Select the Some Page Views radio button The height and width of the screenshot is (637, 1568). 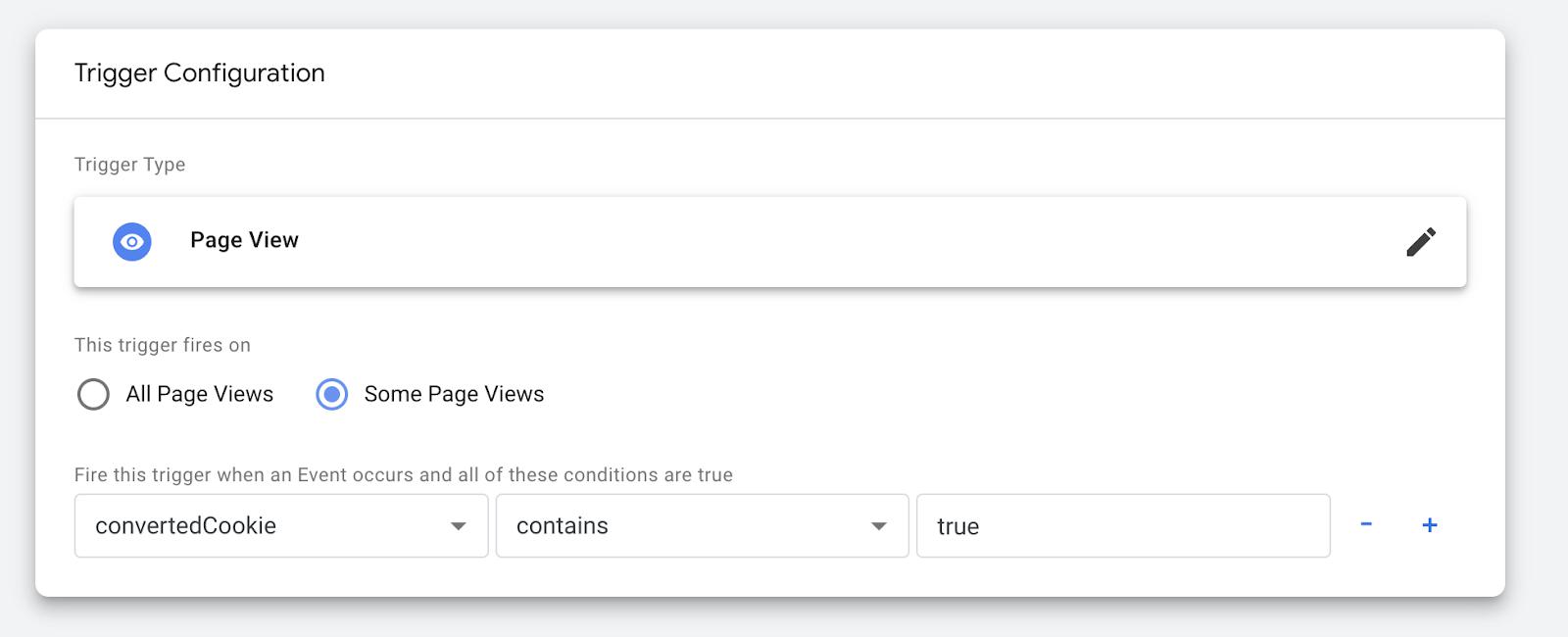click(x=332, y=394)
